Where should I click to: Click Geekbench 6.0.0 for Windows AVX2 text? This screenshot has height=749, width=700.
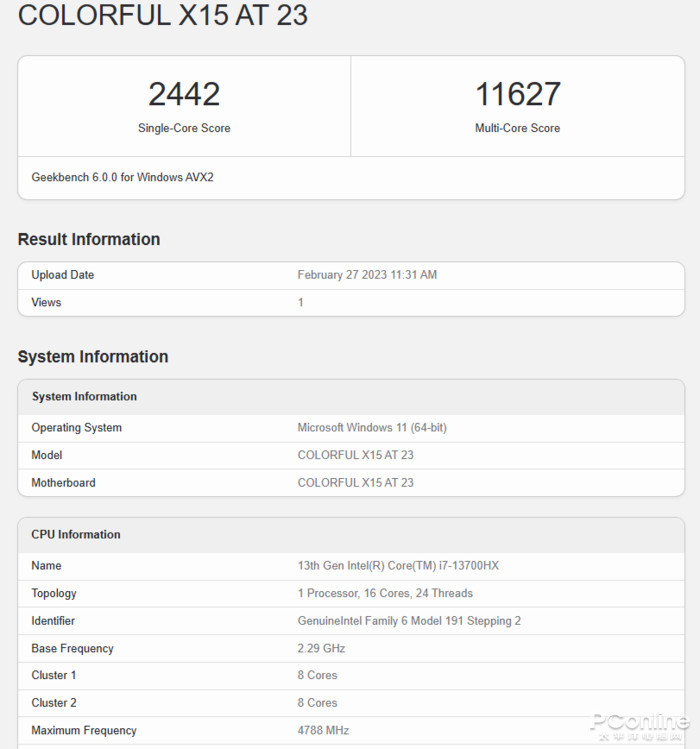click(x=122, y=177)
